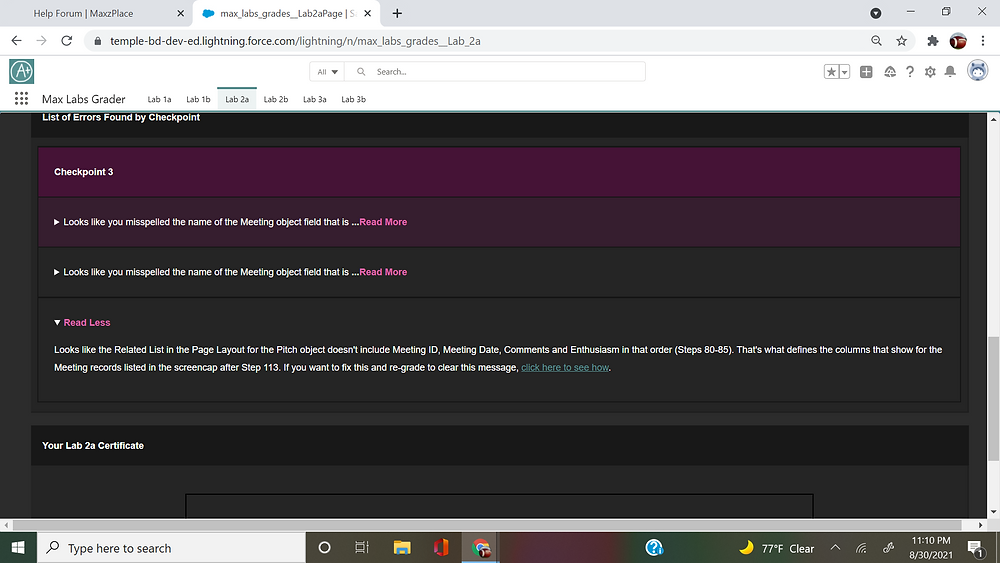The width and height of the screenshot is (1000, 563).
Task: Collapse the error with the Read Less triangle
Action: pyautogui.click(x=57, y=323)
